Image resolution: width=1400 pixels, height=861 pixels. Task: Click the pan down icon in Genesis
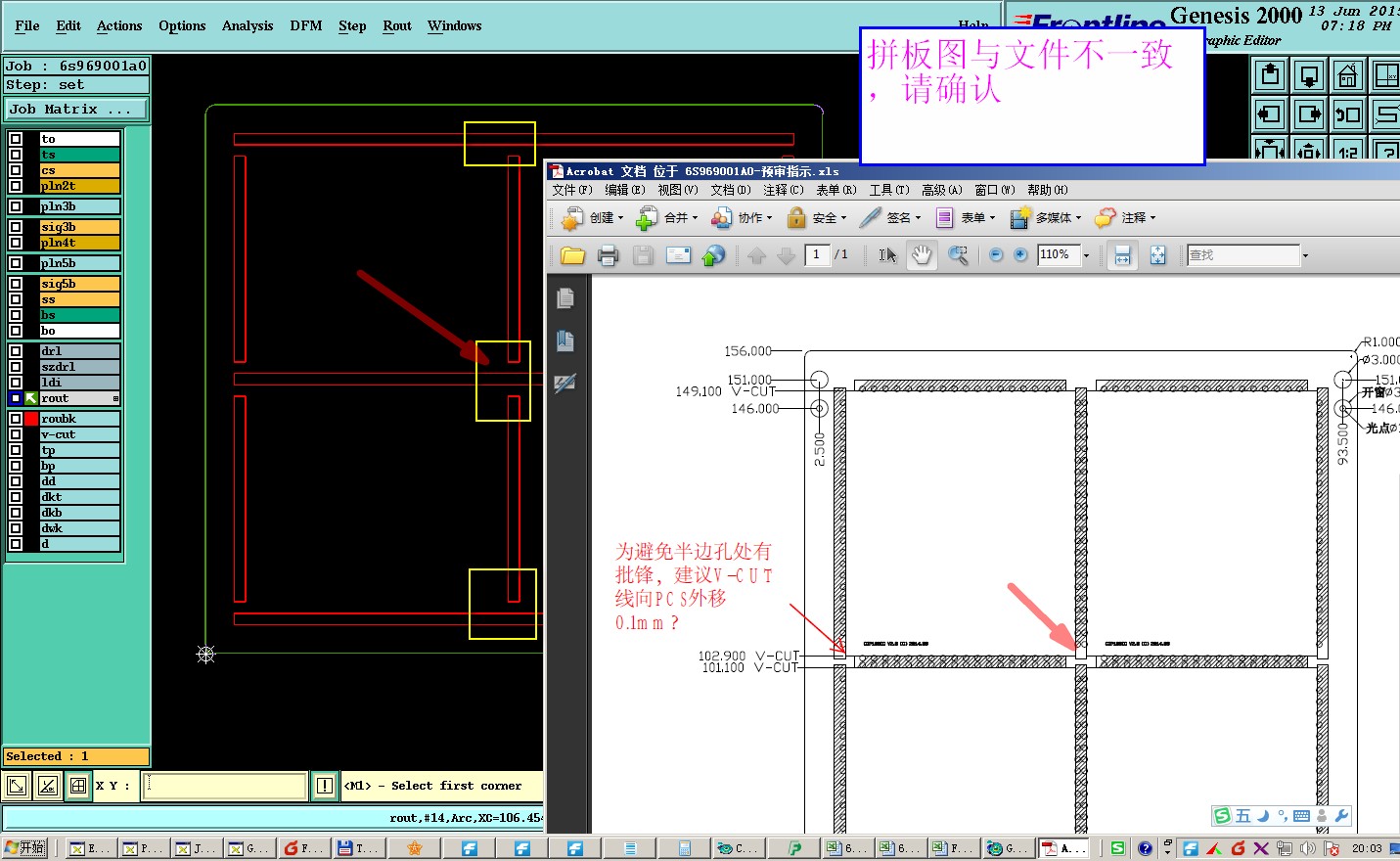tap(1309, 74)
